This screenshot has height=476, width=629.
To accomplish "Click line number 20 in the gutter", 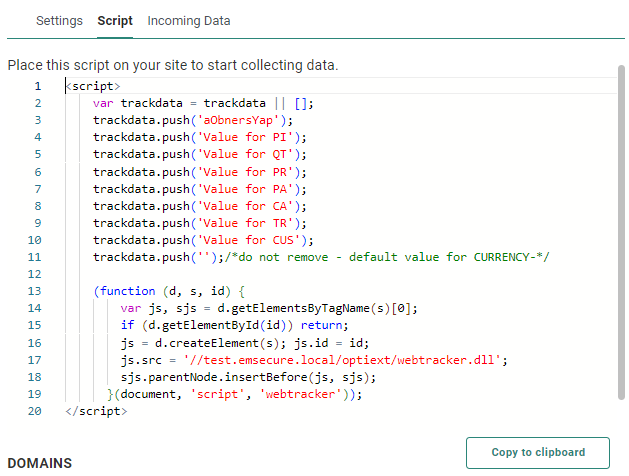I will (35, 410).
